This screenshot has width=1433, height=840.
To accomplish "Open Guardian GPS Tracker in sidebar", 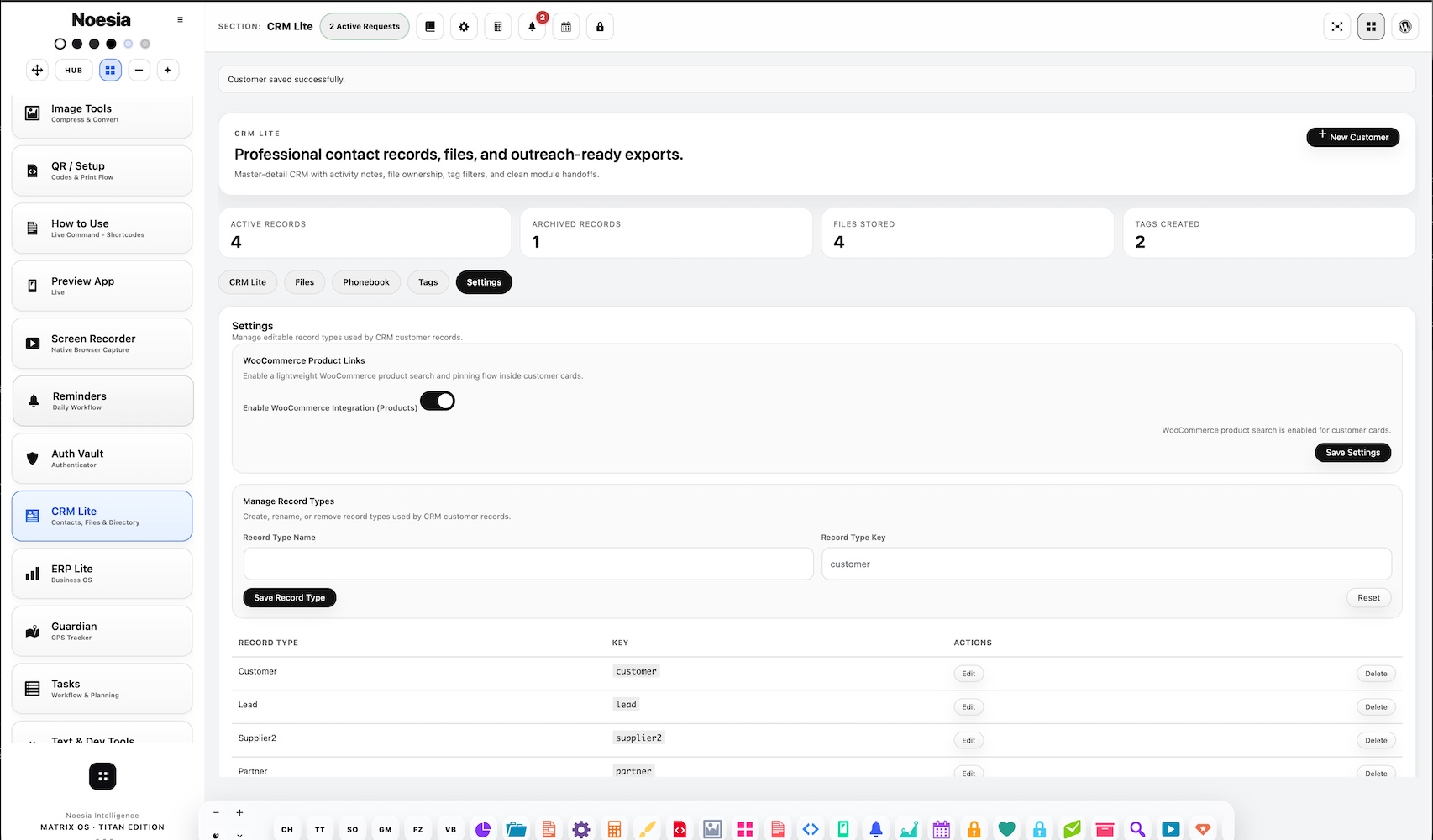I will point(102,631).
